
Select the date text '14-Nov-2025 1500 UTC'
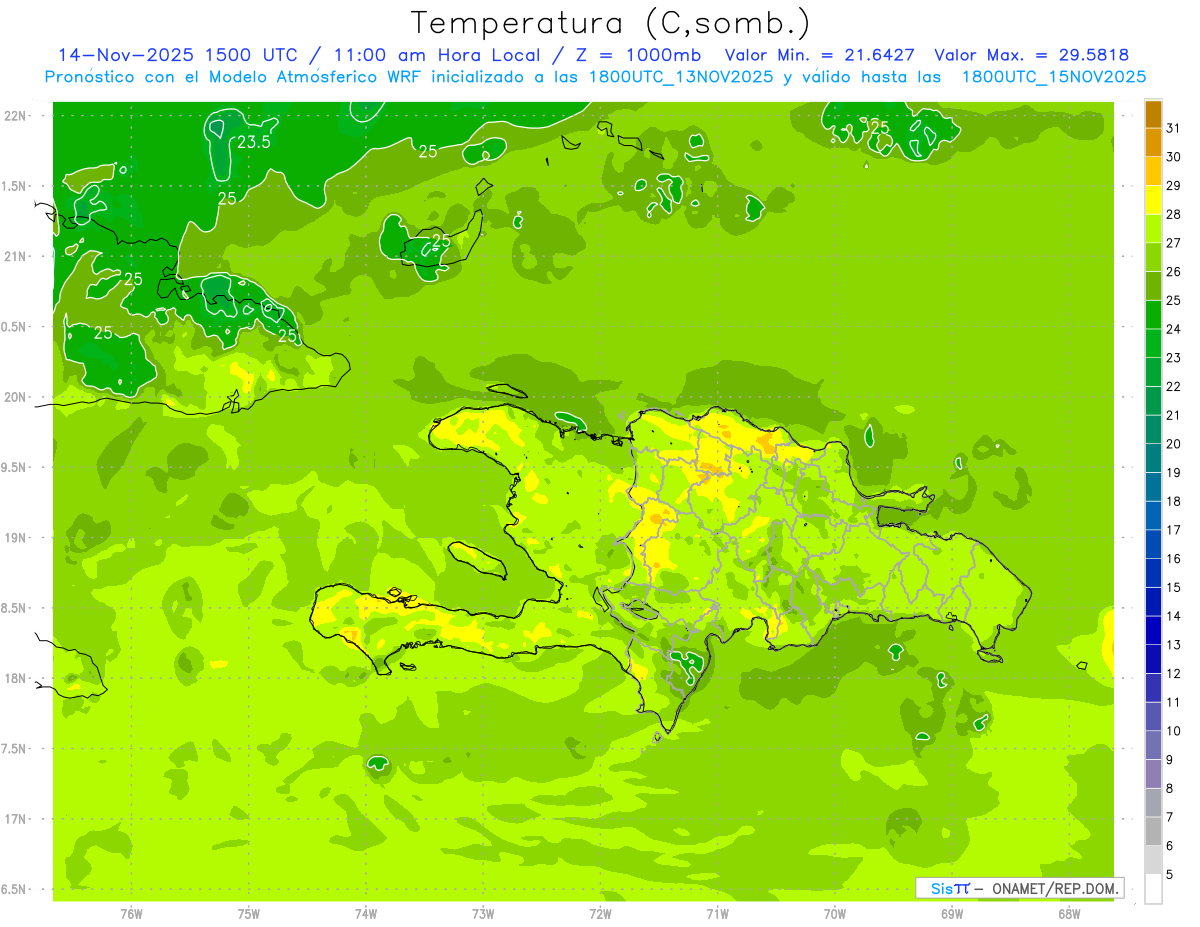177,55
